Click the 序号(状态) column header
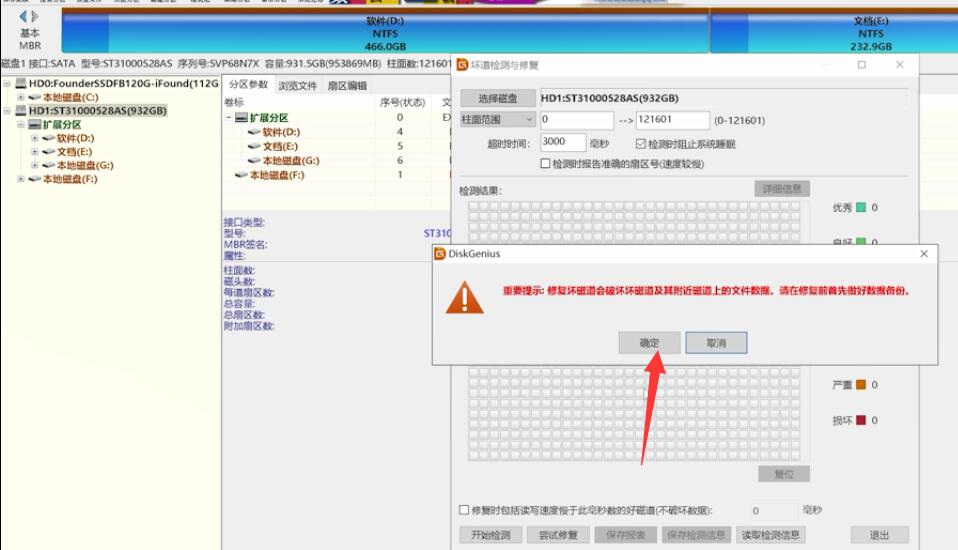The width and height of the screenshot is (958, 550). tap(402, 102)
